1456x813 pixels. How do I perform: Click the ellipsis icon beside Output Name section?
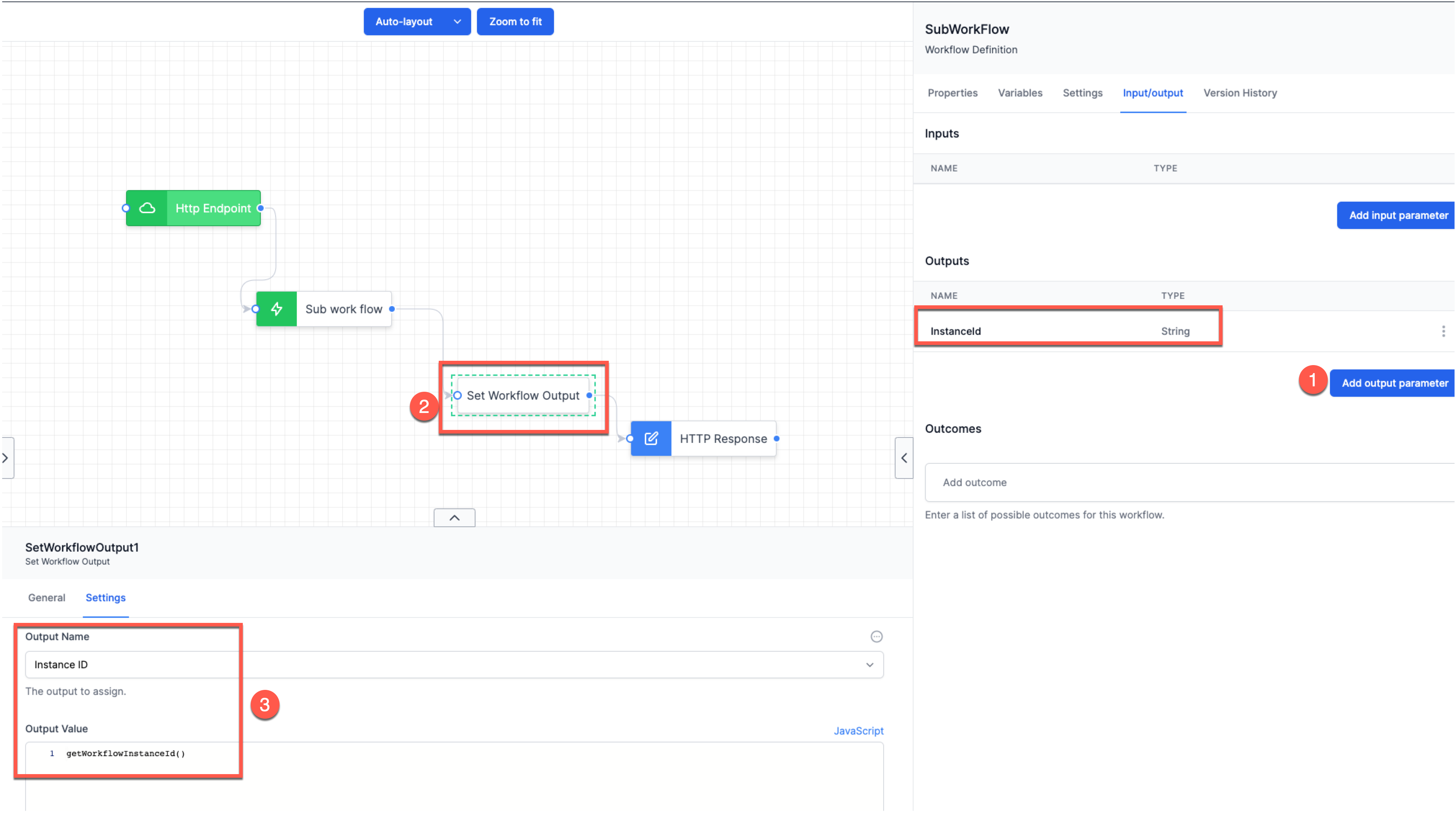point(876,637)
